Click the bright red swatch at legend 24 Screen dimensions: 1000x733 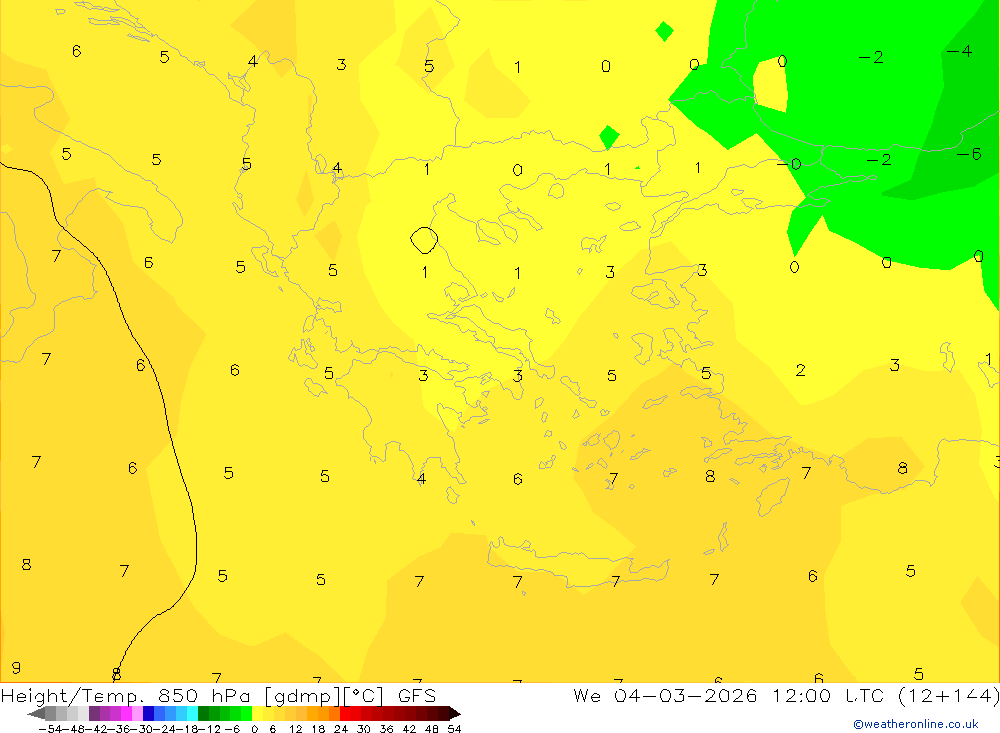[x=345, y=713]
